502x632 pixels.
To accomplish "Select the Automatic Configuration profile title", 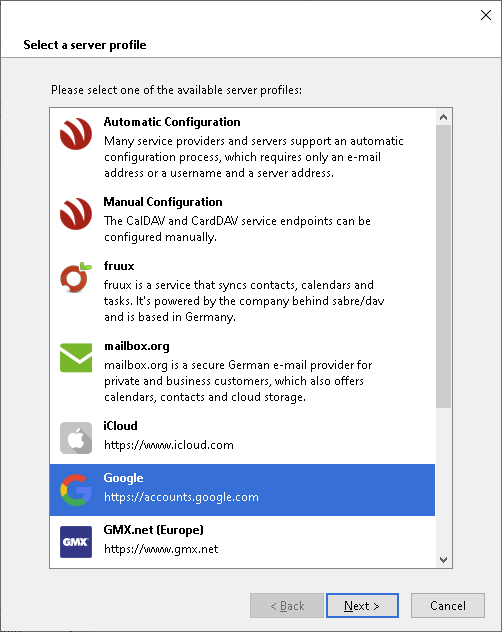I will click(x=172, y=122).
